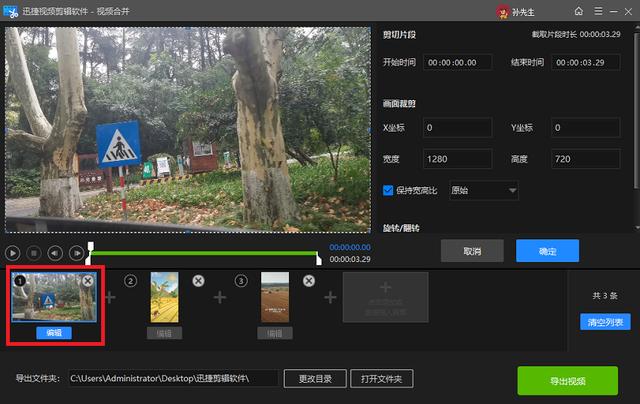Click 编辑 under clip 2

point(164,333)
